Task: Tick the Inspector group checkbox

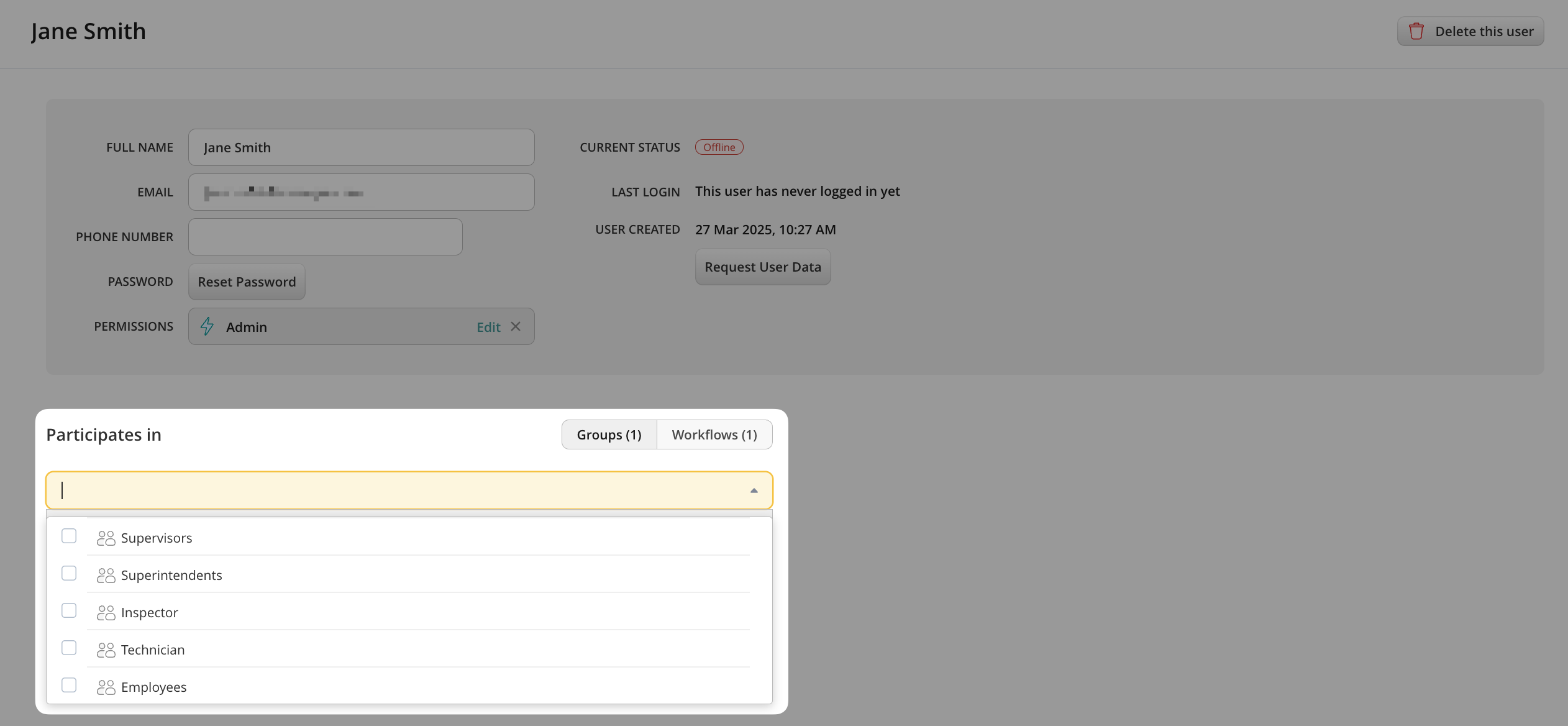Action: click(x=69, y=610)
